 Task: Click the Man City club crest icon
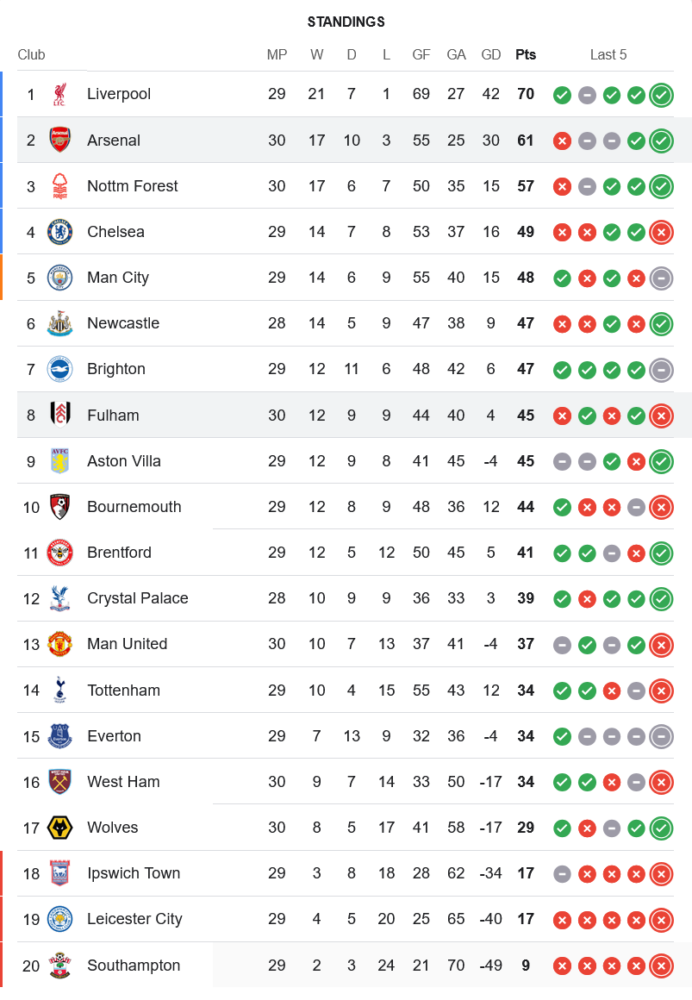(x=60, y=278)
